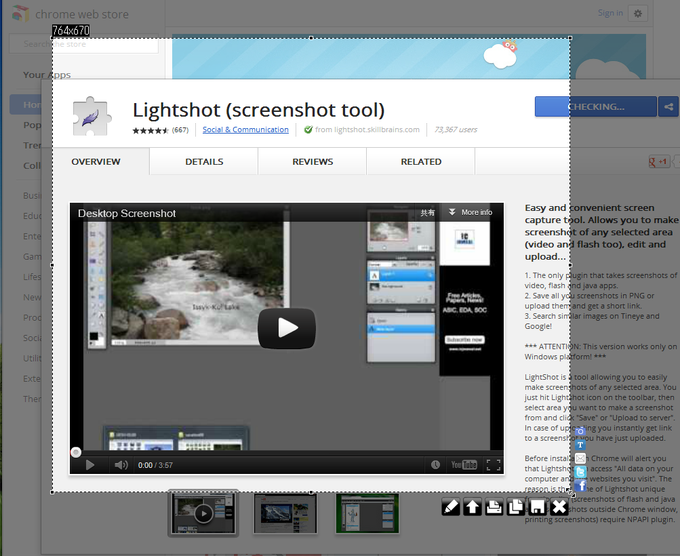
Task: Open Lightshot pencil edit tool
Action: [x=451, y=507]
